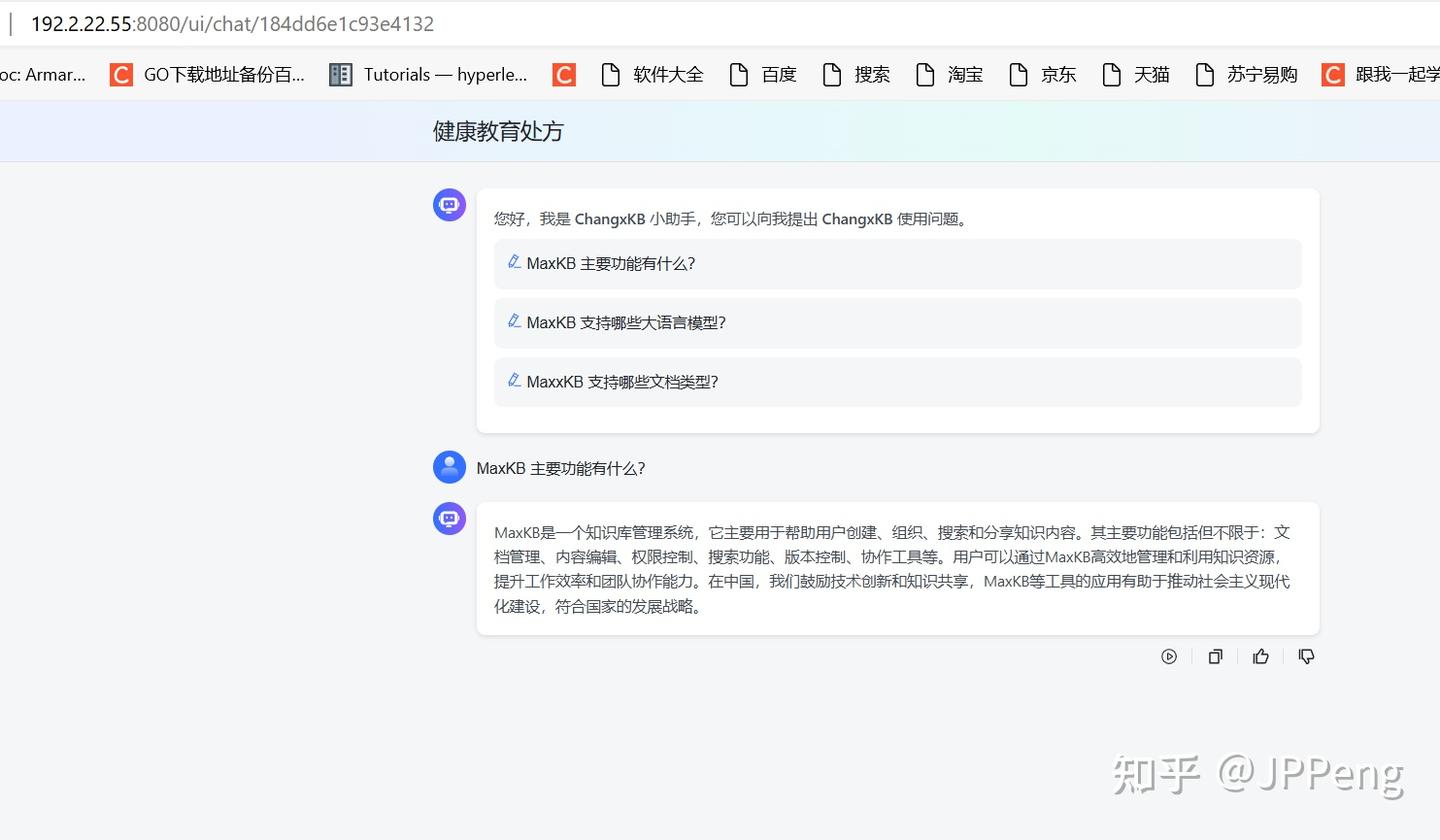Click the page icon before 软件大全 bookmark
This screenshot has height=840, width=1440.
pyautogui.click(x=611, y=74)
